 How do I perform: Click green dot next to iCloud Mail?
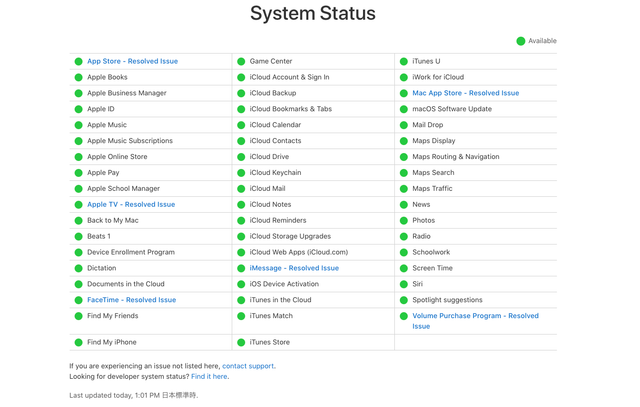coord(241,189)
